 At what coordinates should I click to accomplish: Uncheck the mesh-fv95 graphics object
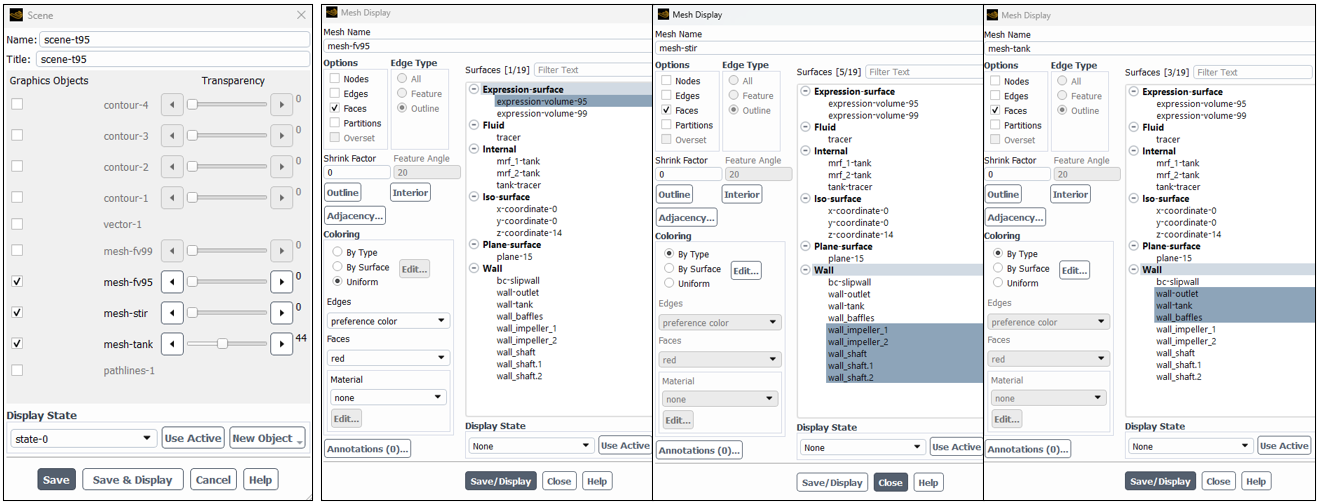(17, 282)
